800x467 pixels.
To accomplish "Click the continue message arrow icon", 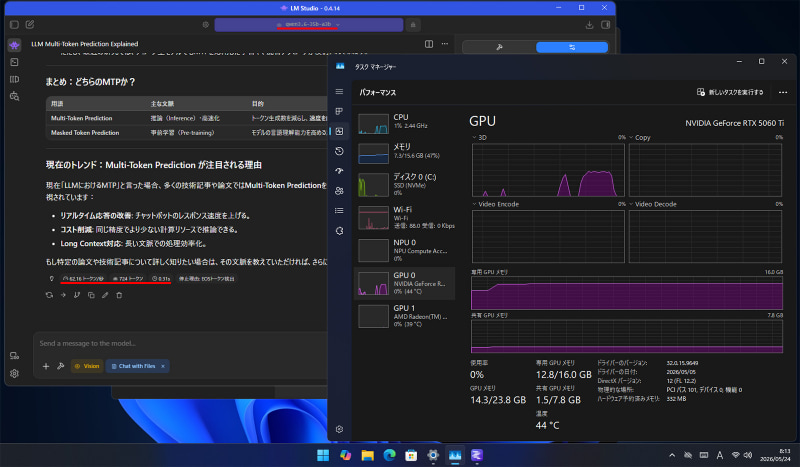I will 63,295.
